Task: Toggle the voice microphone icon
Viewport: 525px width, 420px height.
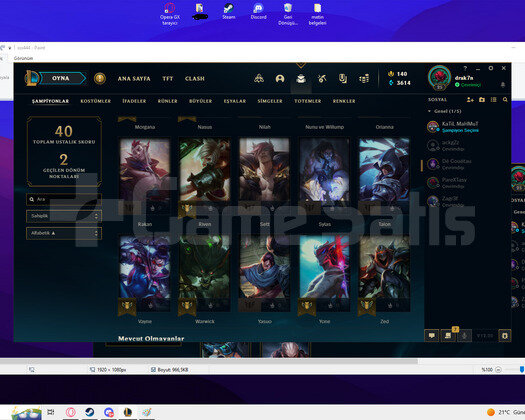Action: (464, 335)
